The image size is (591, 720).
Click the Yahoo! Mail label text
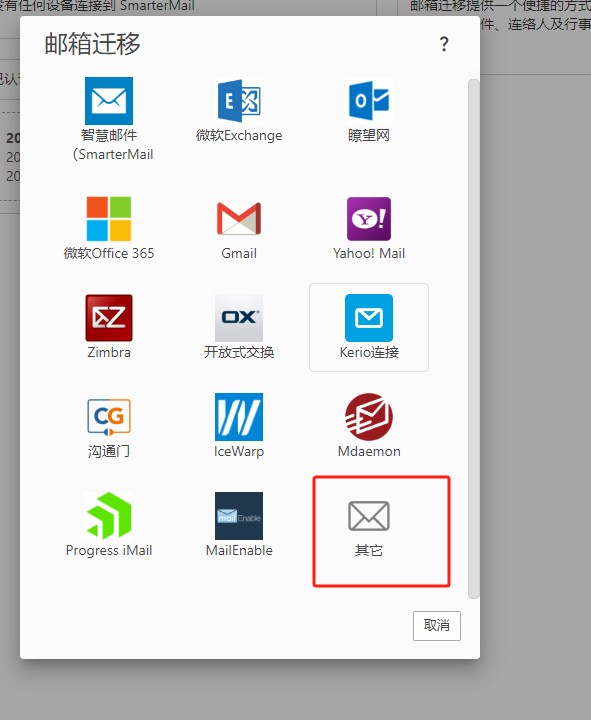click(369, 253)
